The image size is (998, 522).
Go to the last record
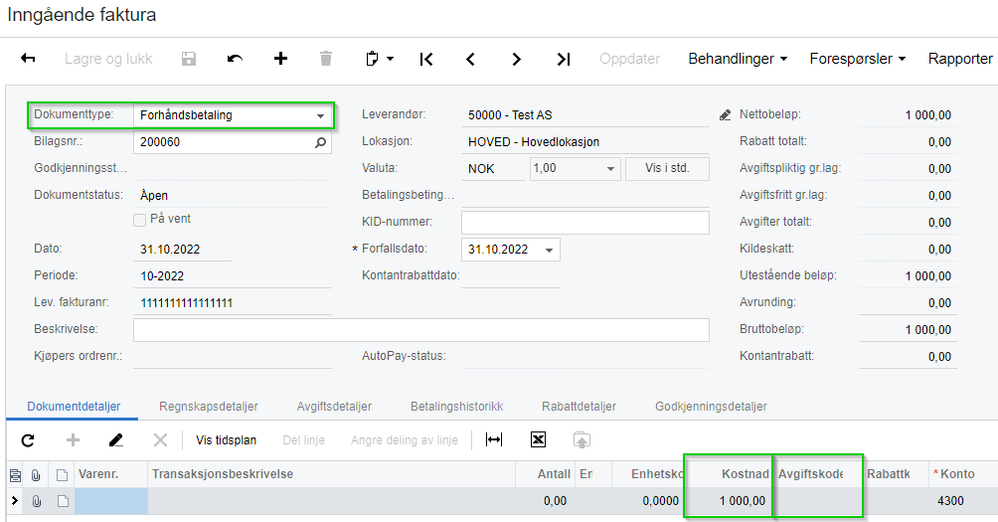[x=563, y=59]
